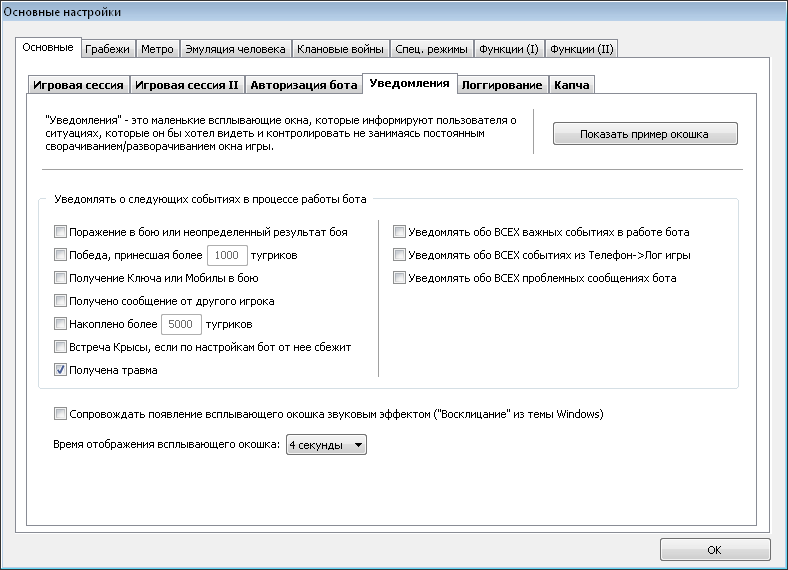This screenshot has width=788, height=570.
Task: Confirm settings with the OK button
Action: pyautogui.click(x=715, y=550)
